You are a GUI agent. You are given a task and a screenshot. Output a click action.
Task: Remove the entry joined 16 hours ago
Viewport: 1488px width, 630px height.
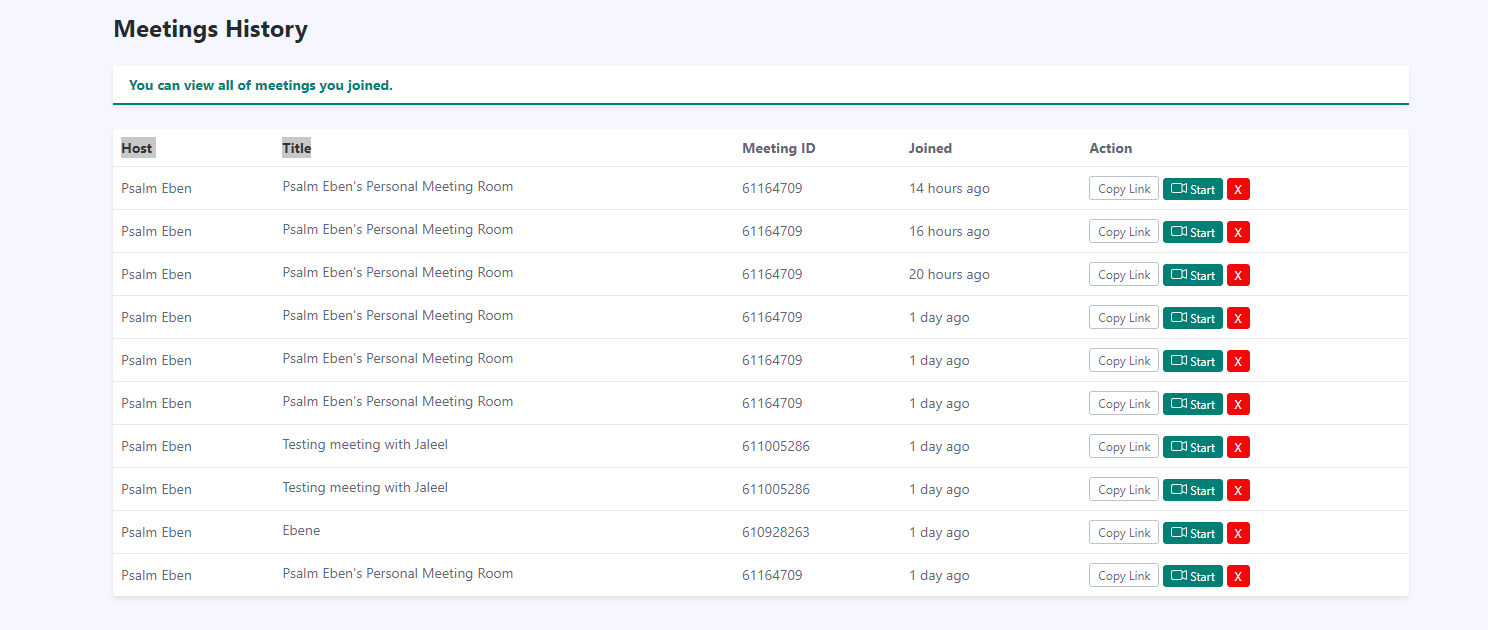(x=1238, y=232)
